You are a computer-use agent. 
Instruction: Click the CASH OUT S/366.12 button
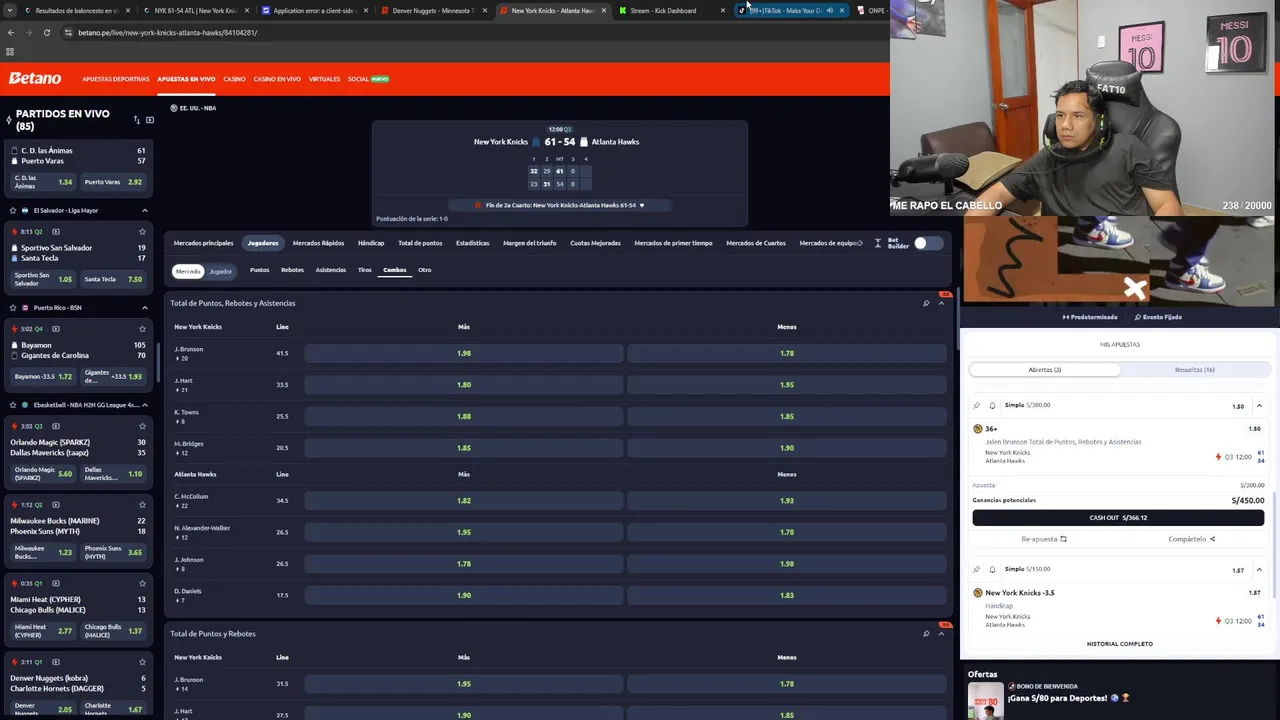(1118, 517)
